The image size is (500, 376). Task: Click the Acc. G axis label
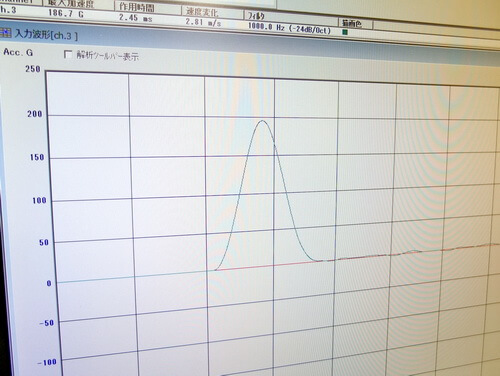18,52
